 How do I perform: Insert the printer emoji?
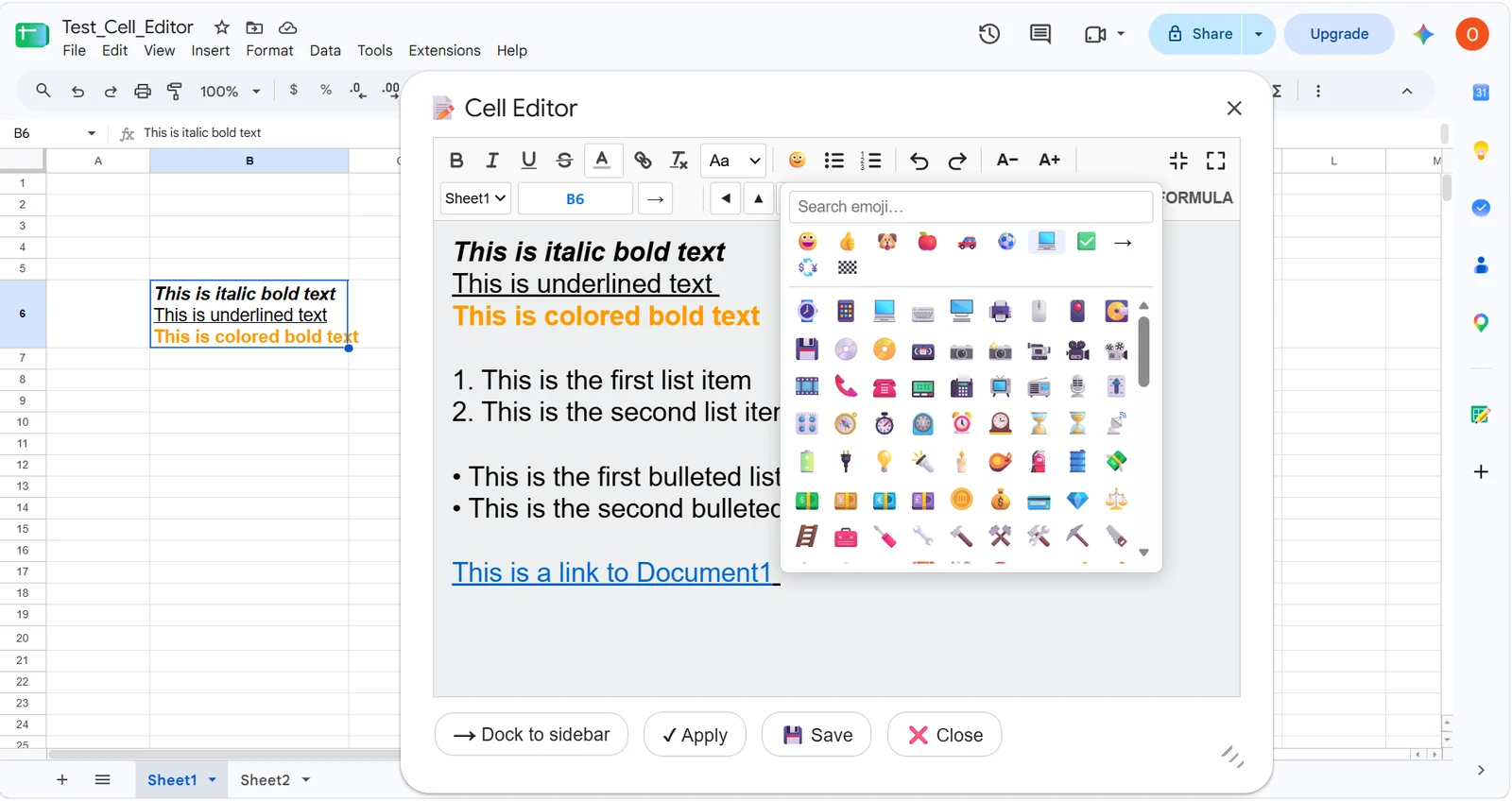pyautogui.click(x=1000, y=311)
